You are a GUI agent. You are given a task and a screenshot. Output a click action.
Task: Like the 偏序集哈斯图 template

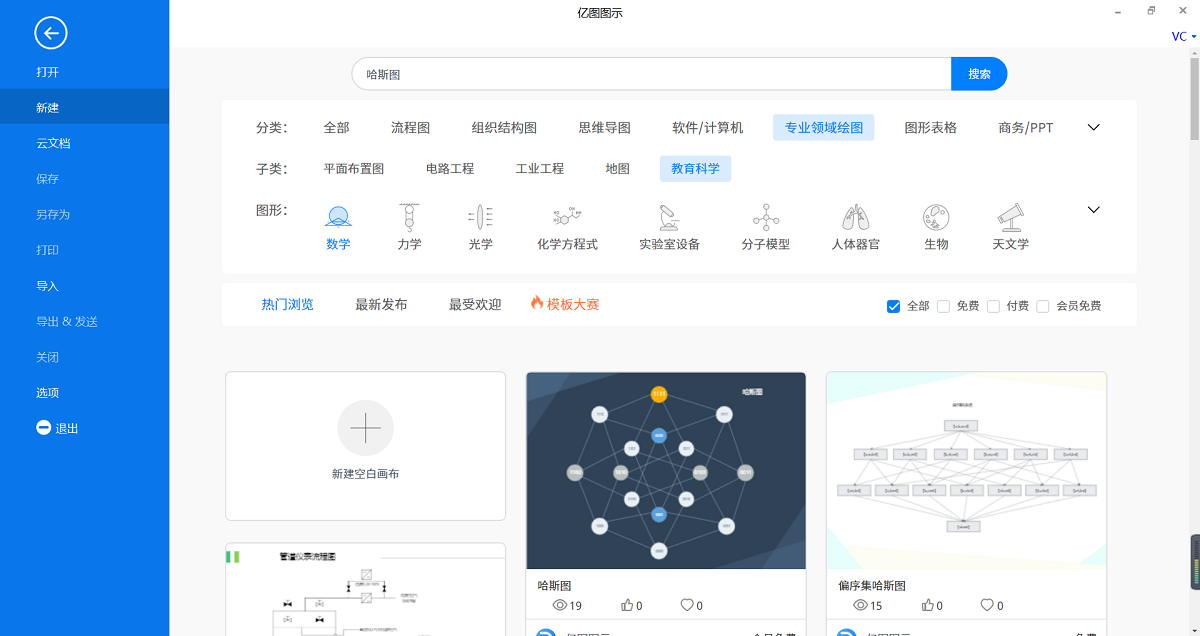[927, 605]
